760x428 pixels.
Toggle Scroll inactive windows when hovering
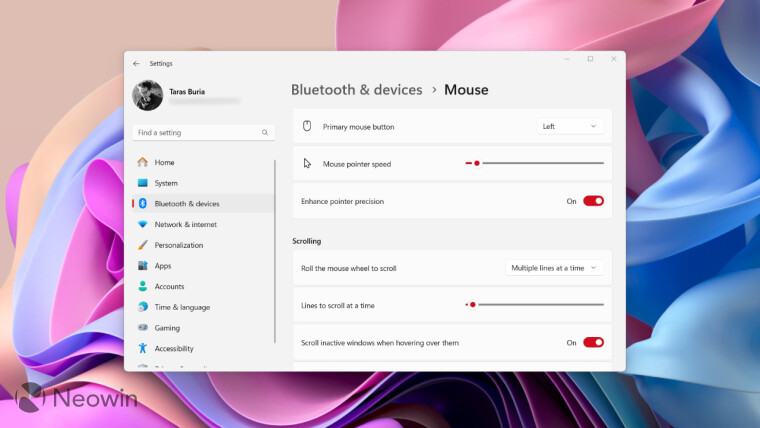(x=593, y=343)
